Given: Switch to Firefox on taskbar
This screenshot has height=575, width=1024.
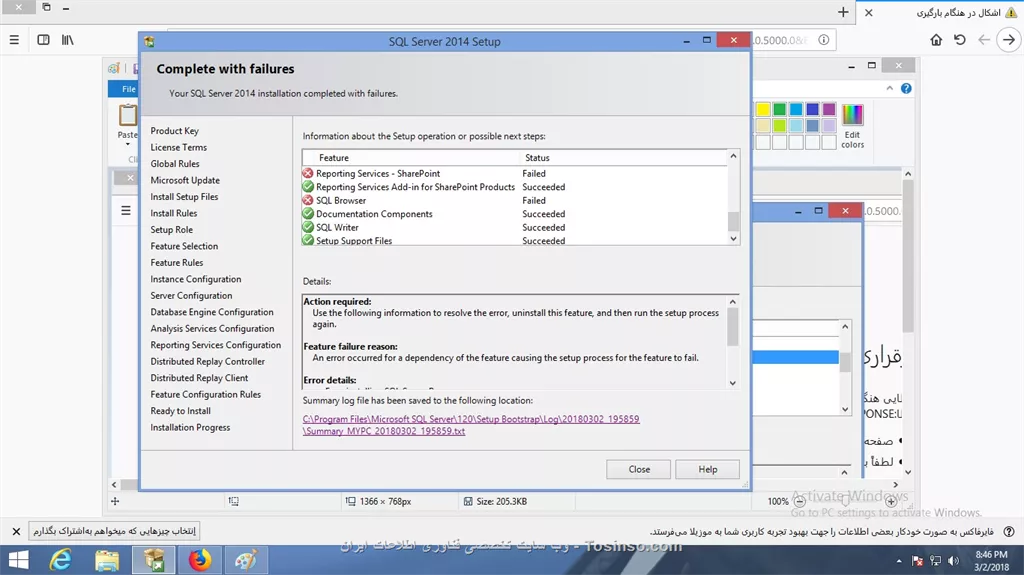Looking at the screenshot, I should tap(200, 561).
